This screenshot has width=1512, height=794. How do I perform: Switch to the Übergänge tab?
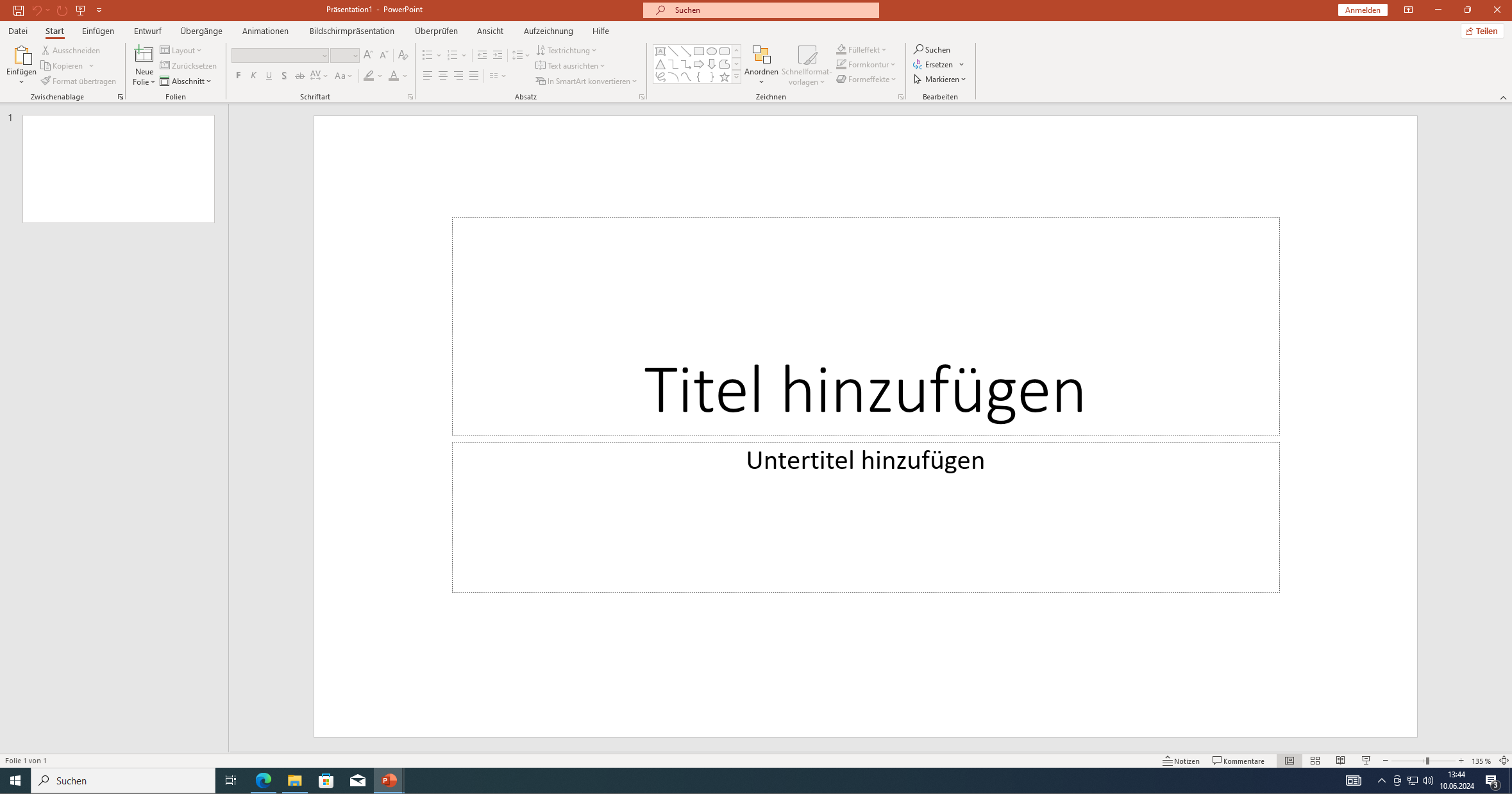201,31
